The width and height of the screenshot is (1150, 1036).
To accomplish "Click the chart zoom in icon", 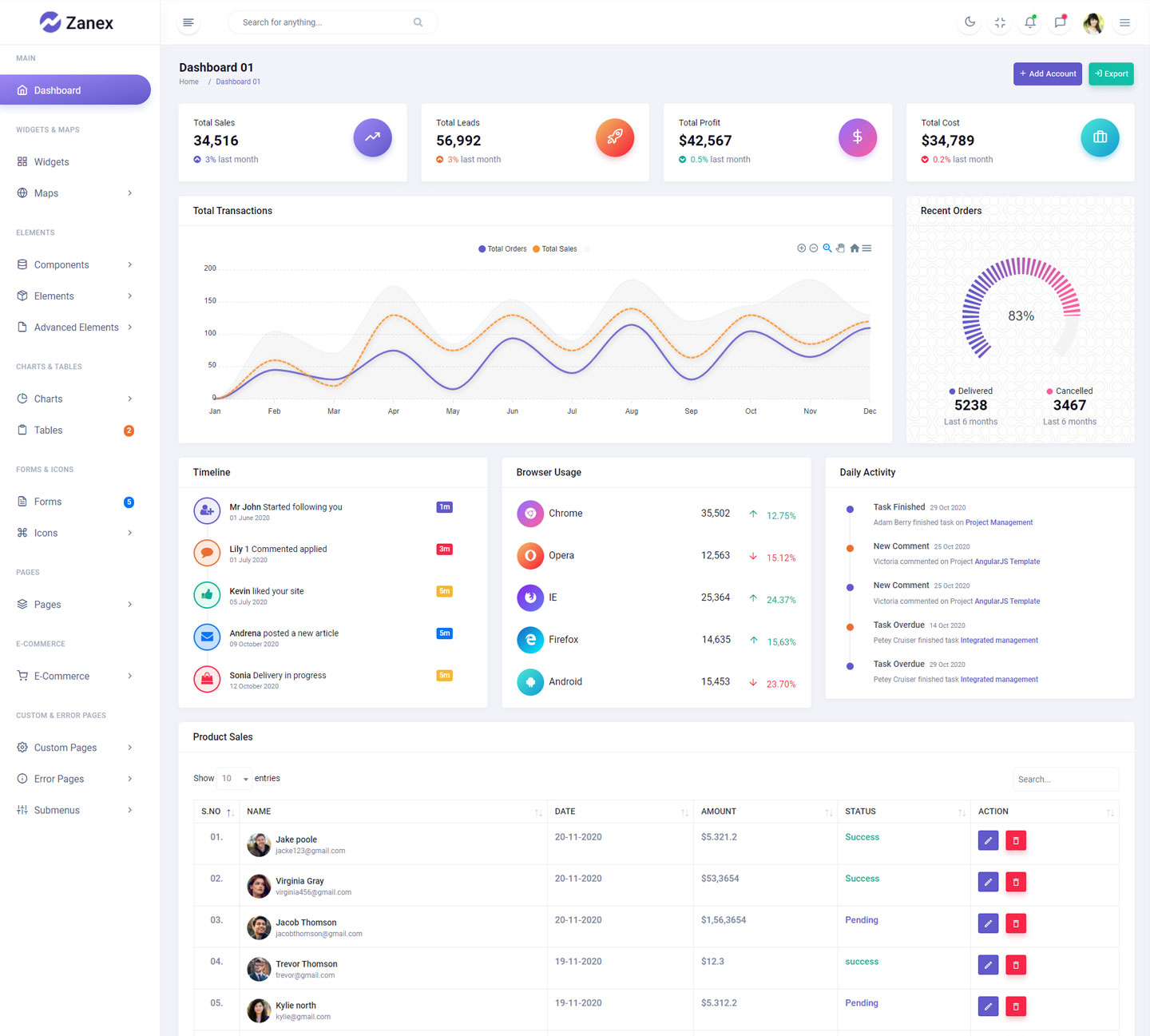I will [801, 248].
